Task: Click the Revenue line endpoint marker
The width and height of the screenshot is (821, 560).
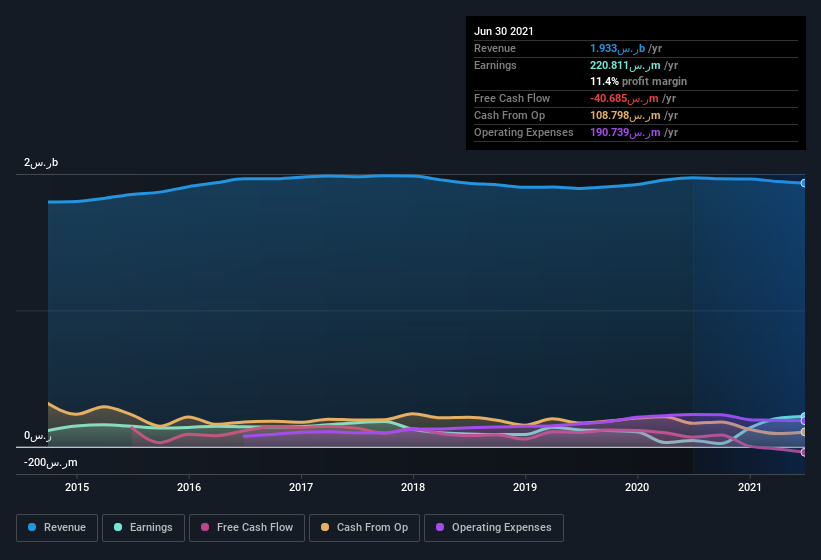Action: 804,183
